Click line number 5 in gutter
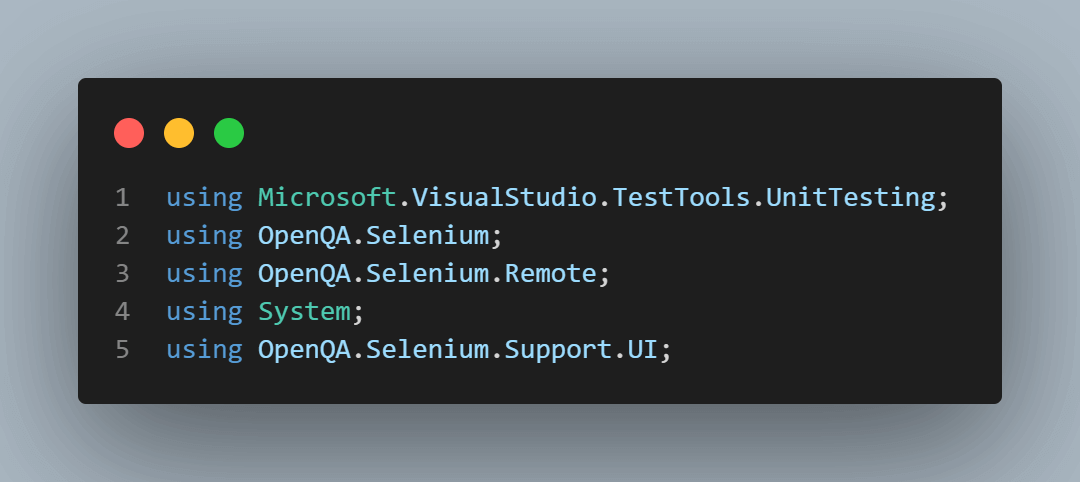This screenshot has height=482, width=1080. click(x=122, y=350)
